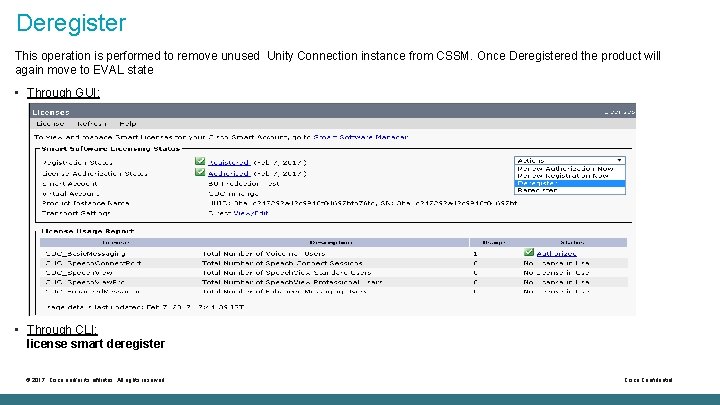The height and width of the screenshot is (405, 720).
Task: Click the usage details last updated line
Action: 144,307
